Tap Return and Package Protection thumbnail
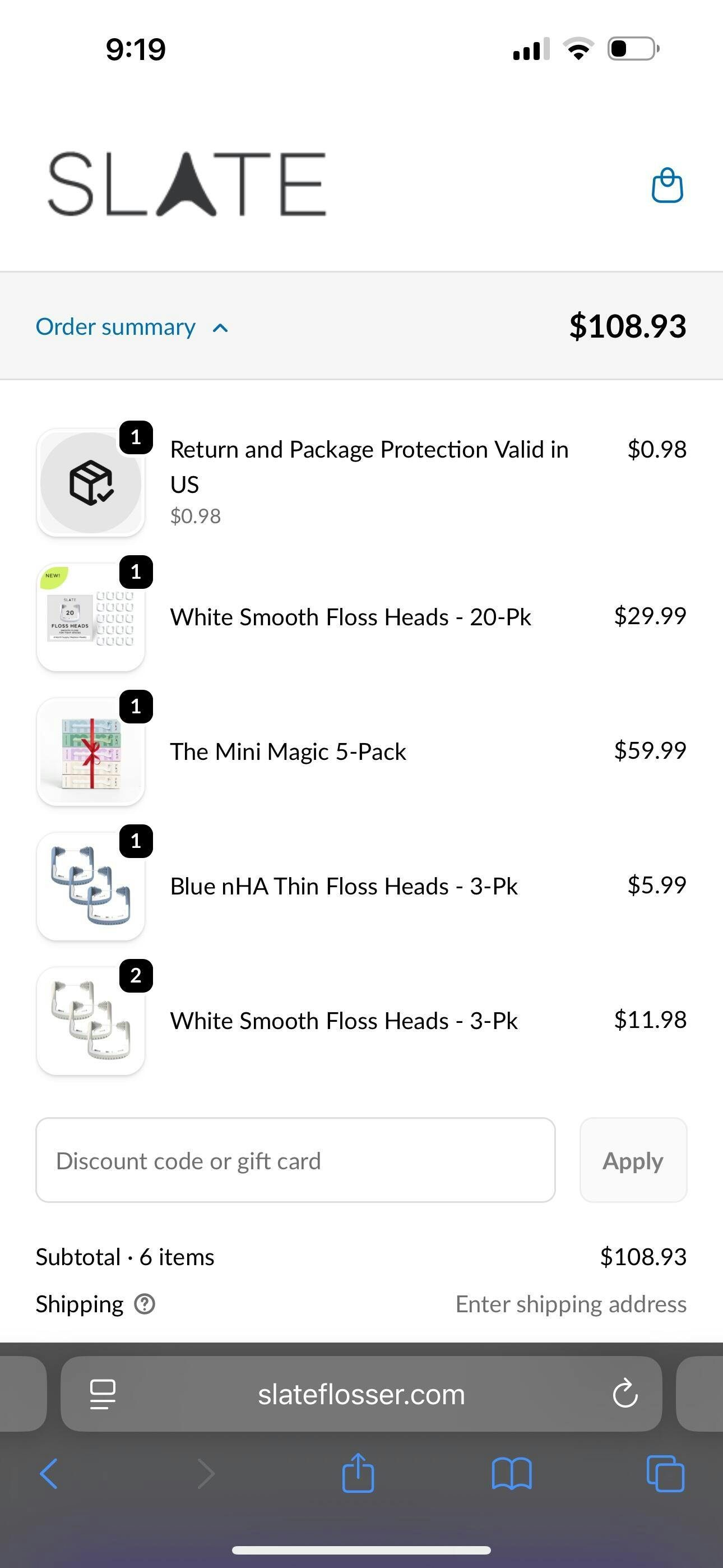 click(x=91, y=483)
